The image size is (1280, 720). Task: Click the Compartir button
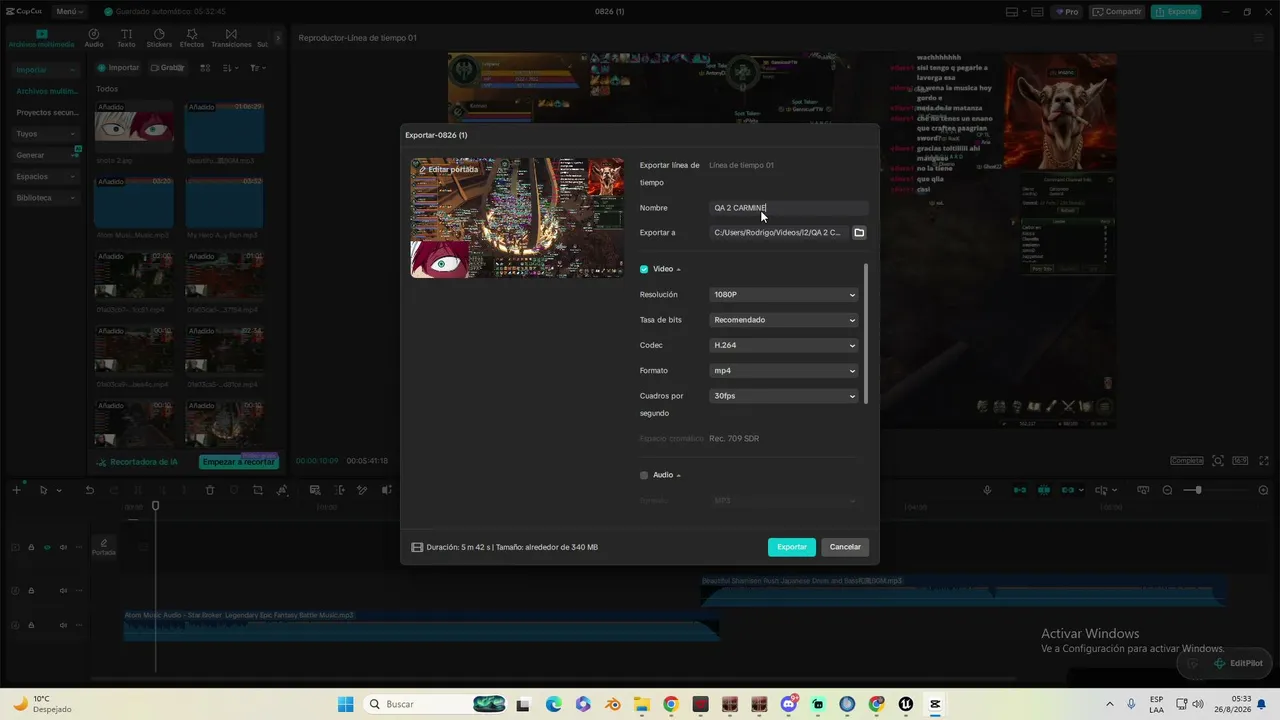(1117, 12)
